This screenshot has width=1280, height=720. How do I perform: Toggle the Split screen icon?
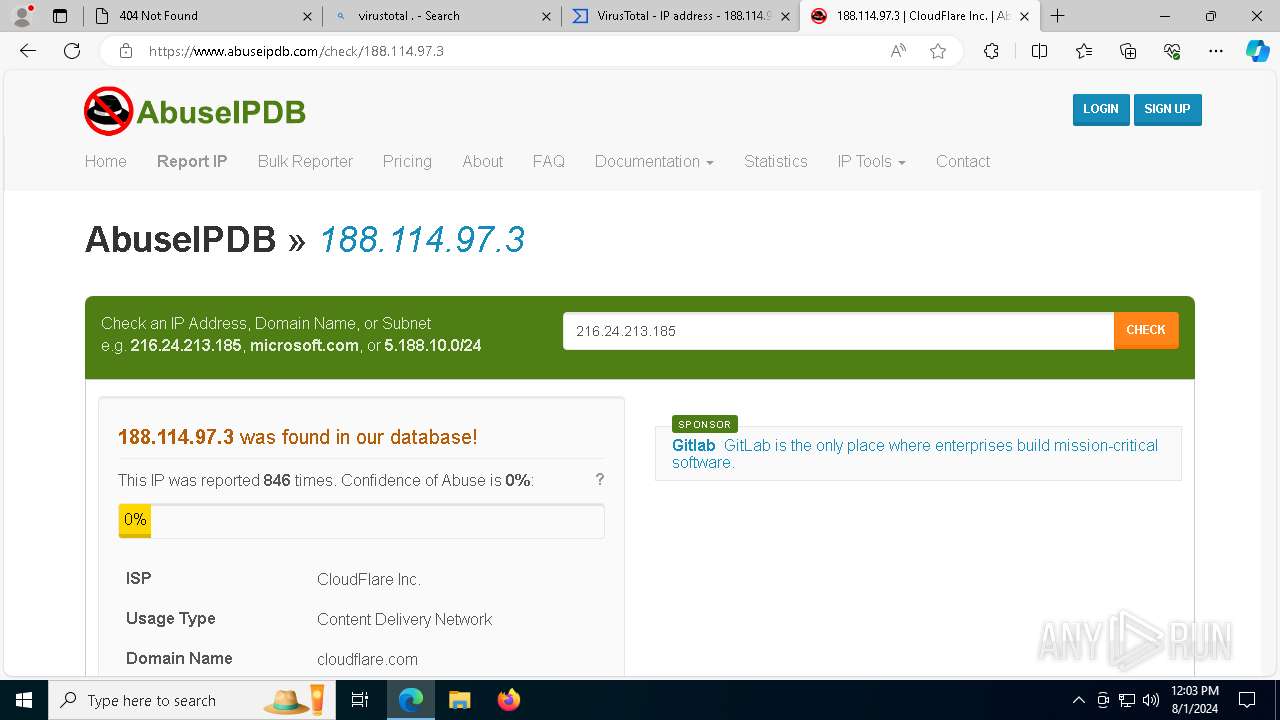(x=1039, y=51)
